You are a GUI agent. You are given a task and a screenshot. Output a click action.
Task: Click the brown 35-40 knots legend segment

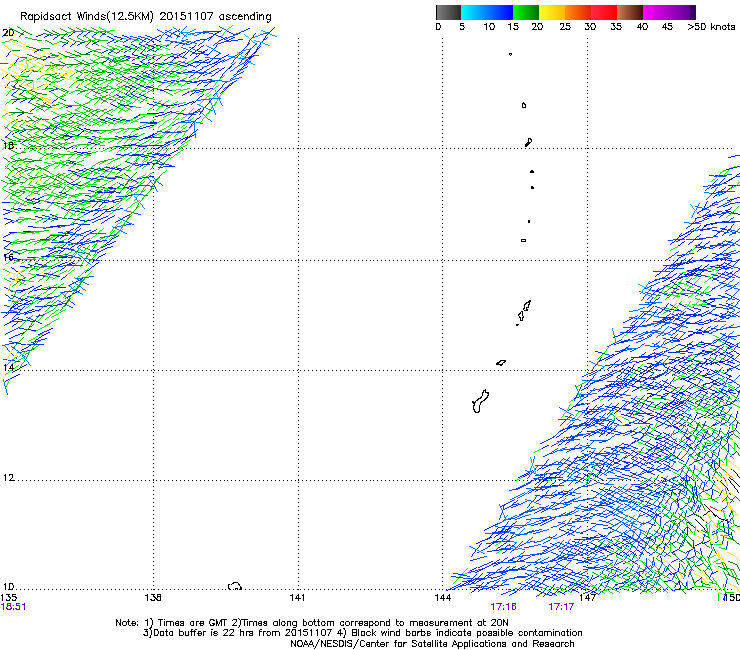[630, 12]
